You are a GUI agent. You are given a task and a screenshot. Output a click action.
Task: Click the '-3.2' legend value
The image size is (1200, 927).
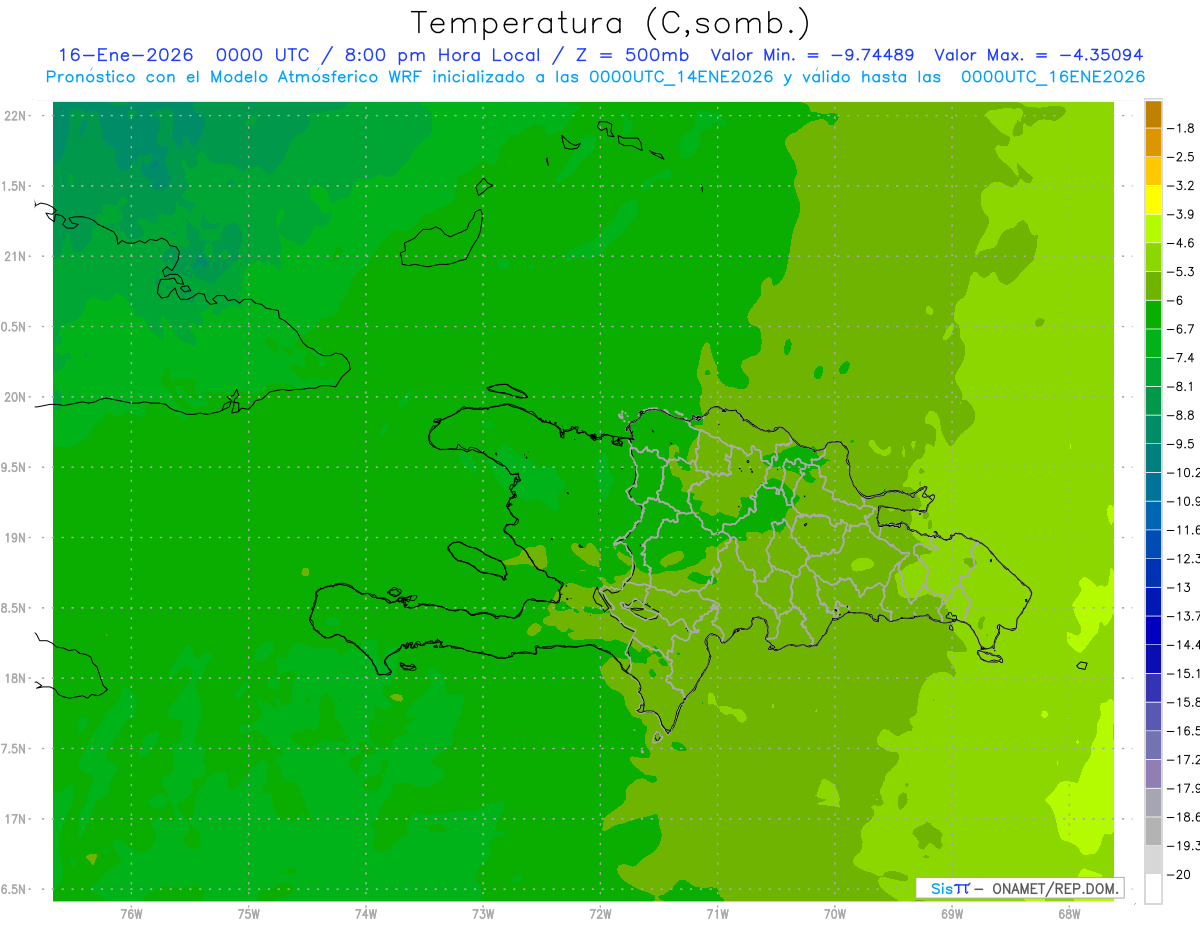(x=1181, y=186)
